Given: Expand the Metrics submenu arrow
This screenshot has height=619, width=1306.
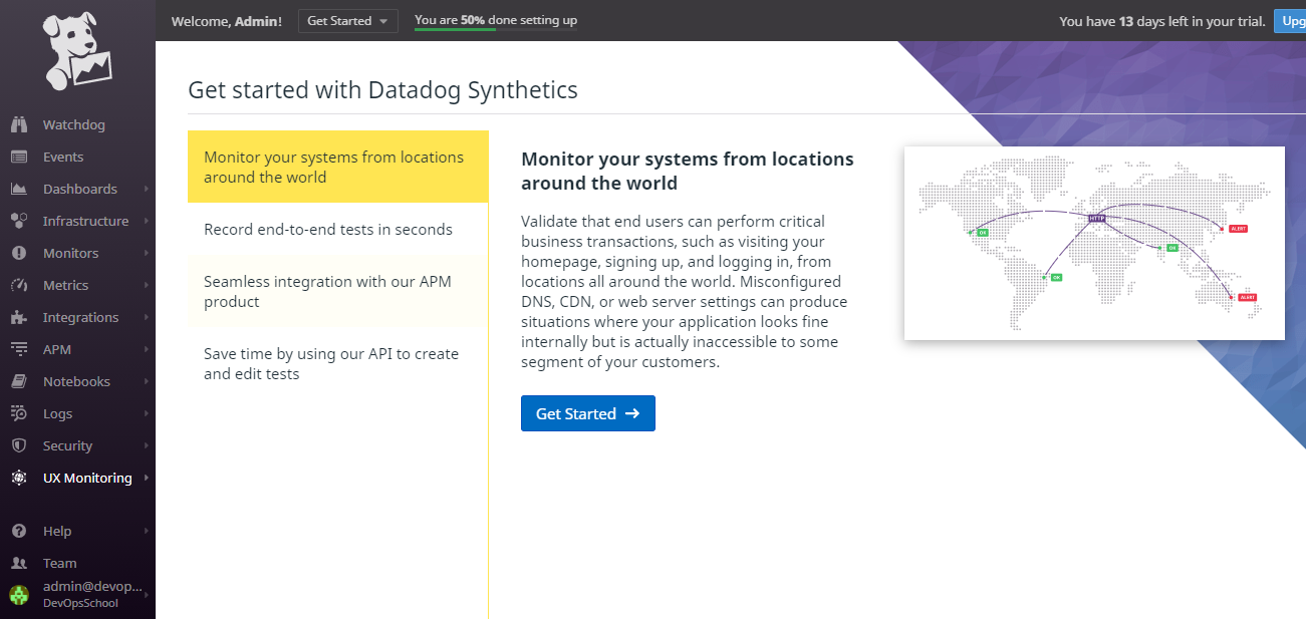Looking at the screenshot, I should [146, 285].
